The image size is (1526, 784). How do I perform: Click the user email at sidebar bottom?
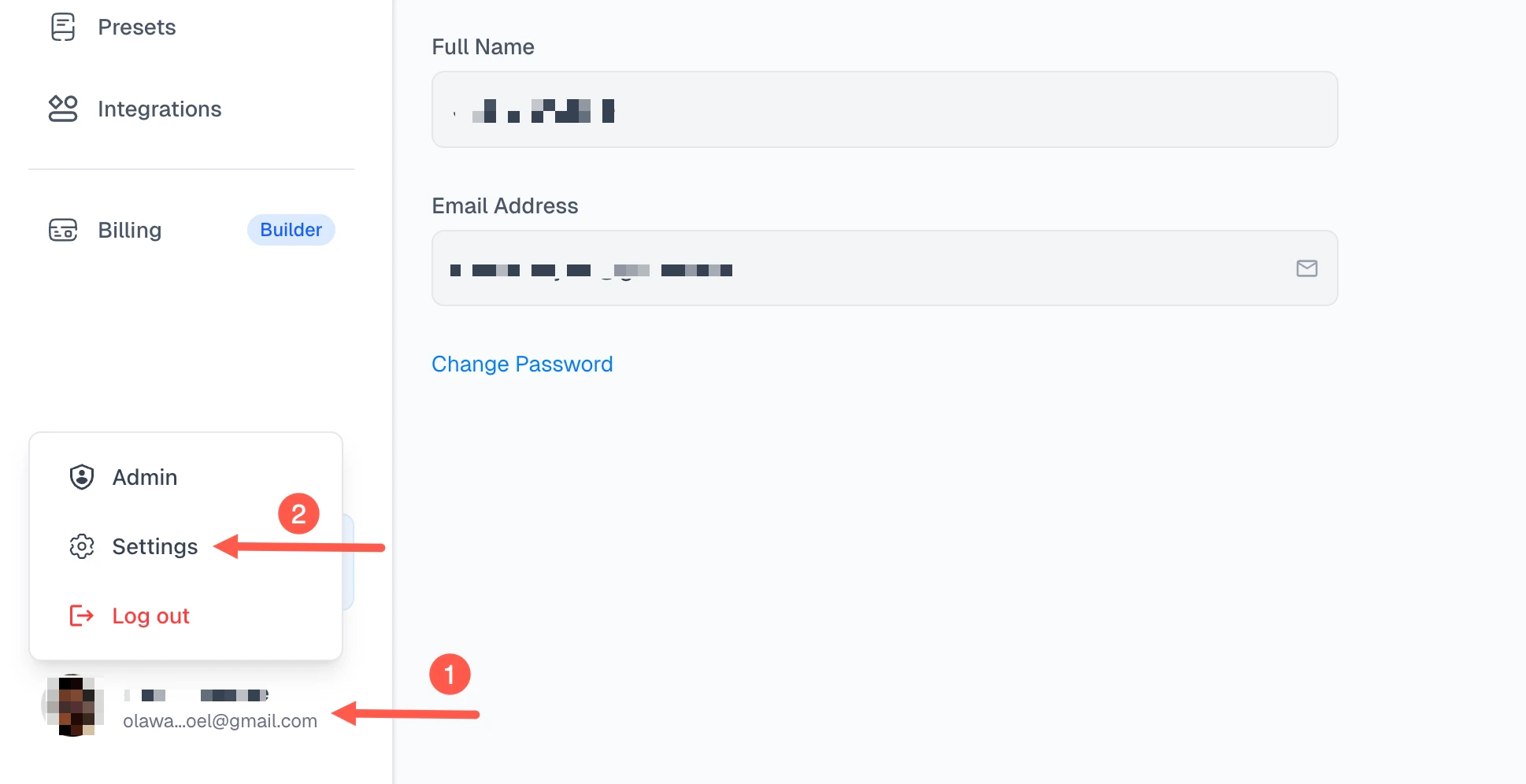tap(219, 720)
